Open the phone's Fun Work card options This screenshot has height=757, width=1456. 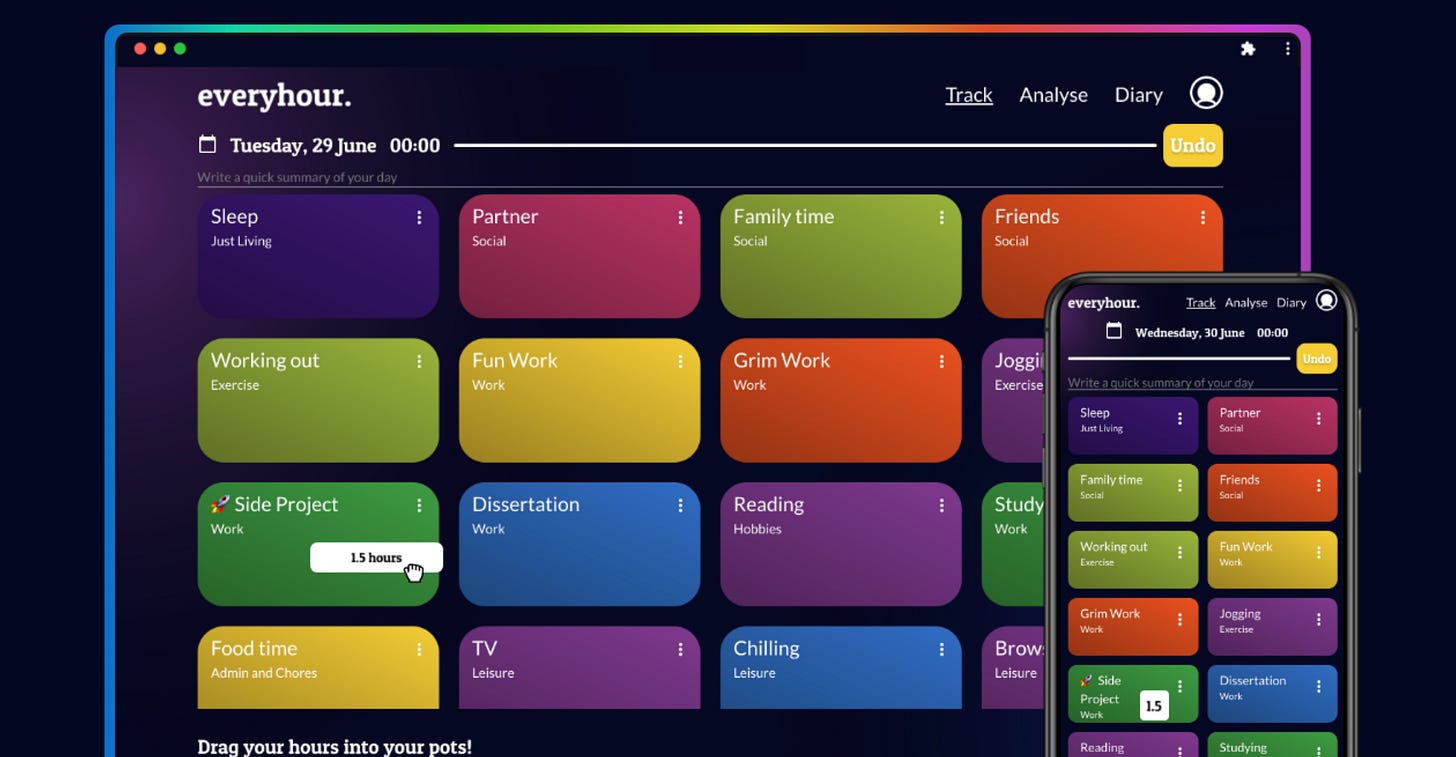[1319, 553]
